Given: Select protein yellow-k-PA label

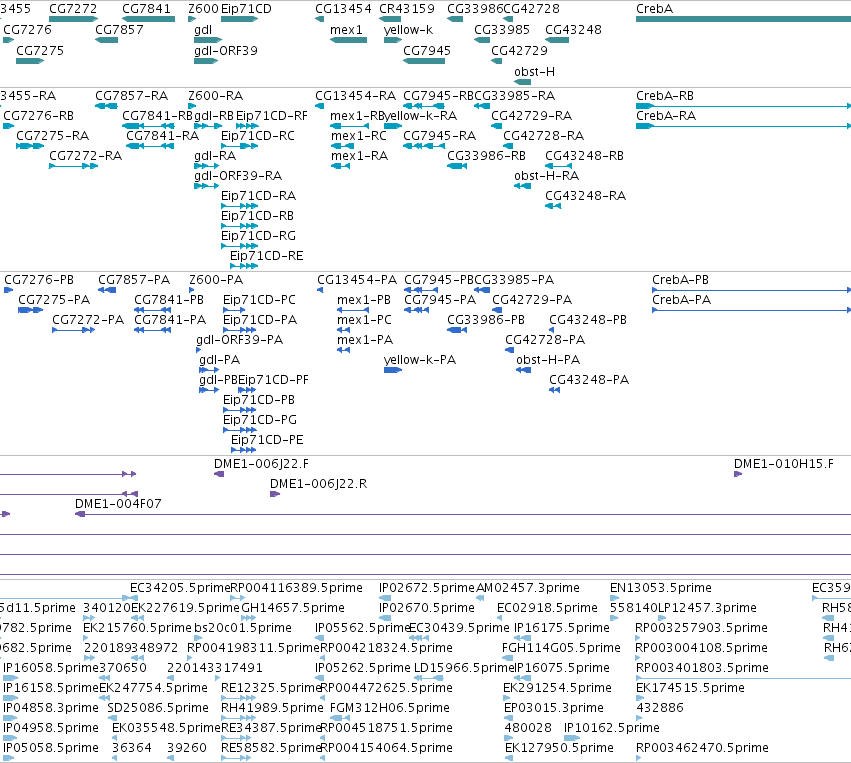Looking at the screenshot, I should [420, 360].
